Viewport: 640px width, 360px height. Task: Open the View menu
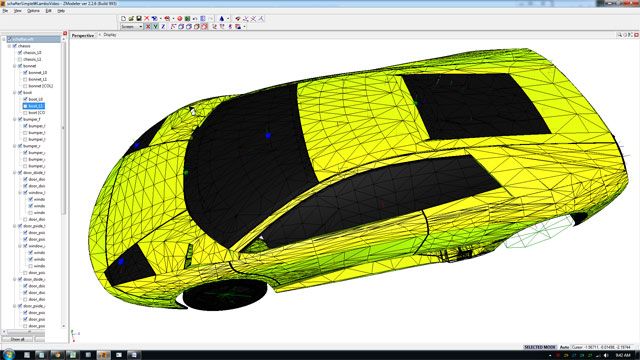tap(18, 11)
